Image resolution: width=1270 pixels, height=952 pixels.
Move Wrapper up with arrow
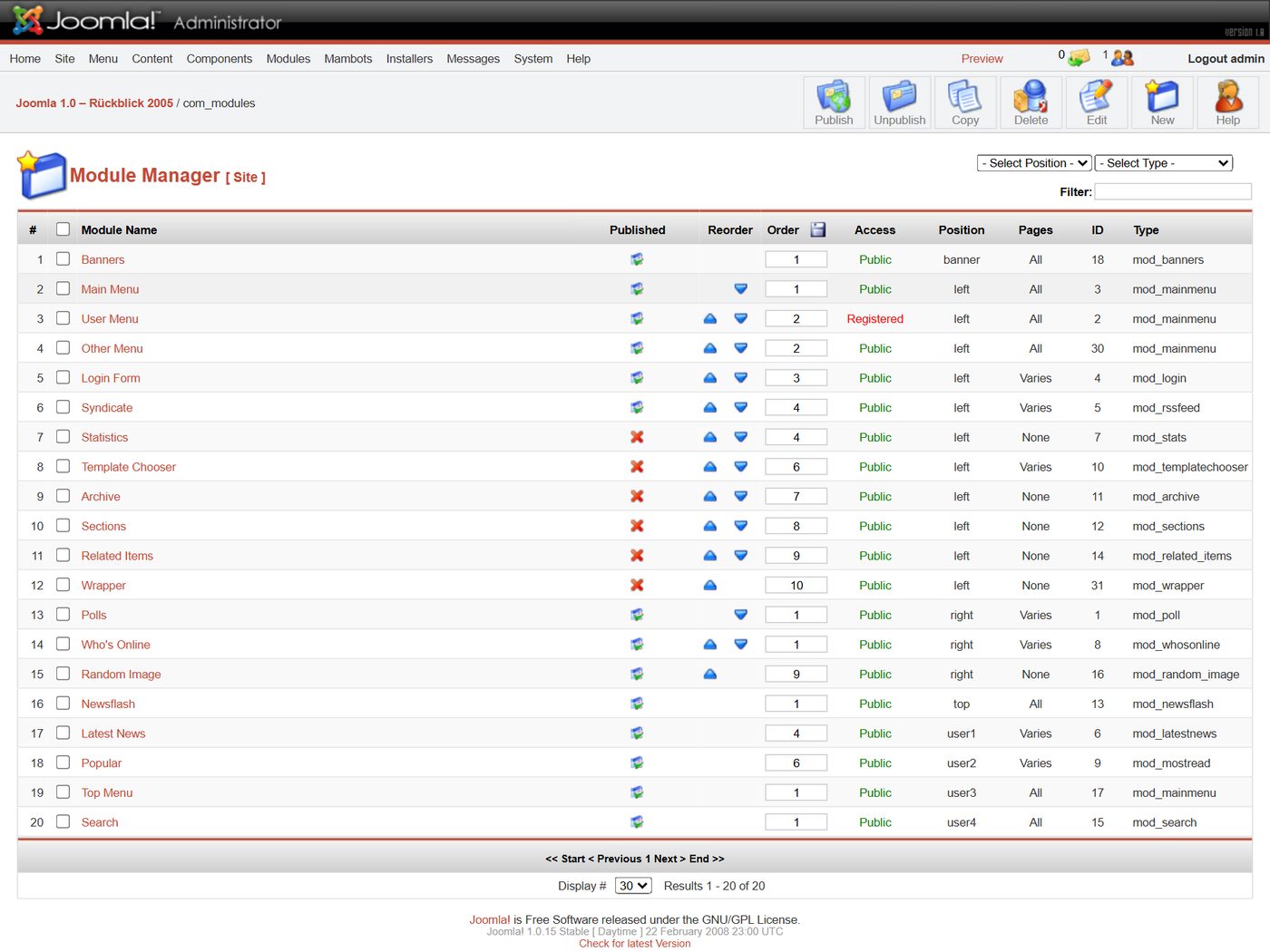pyautogui.click(x=710, y=585)
